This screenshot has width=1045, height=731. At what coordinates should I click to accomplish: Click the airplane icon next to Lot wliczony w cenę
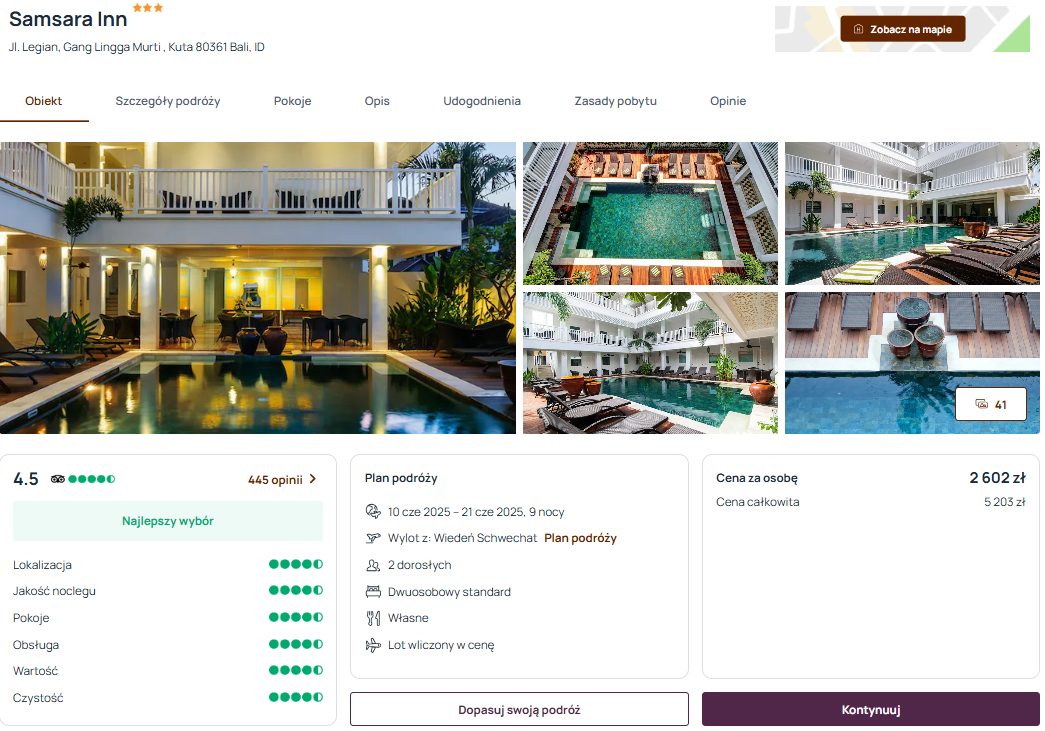[x=373, y=645]
